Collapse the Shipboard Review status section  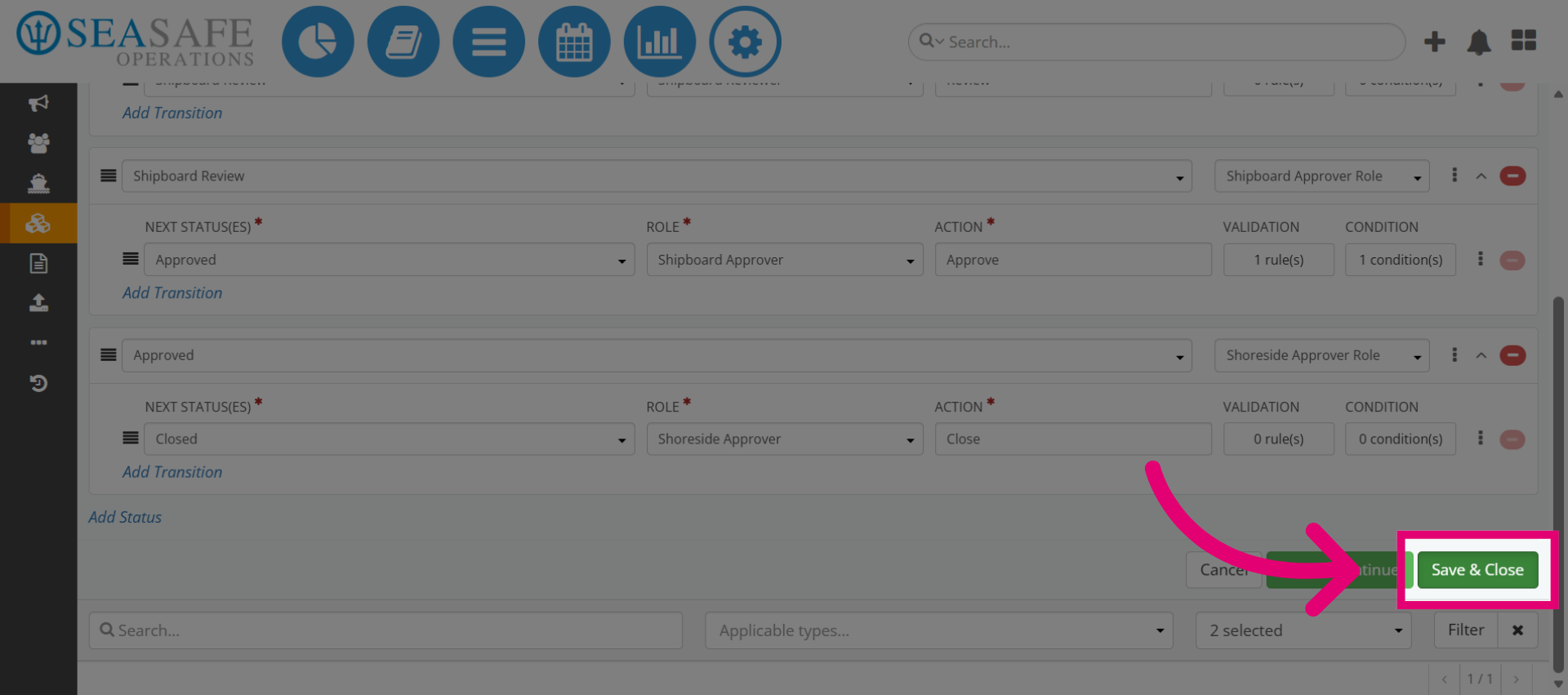click(1481, 176)
